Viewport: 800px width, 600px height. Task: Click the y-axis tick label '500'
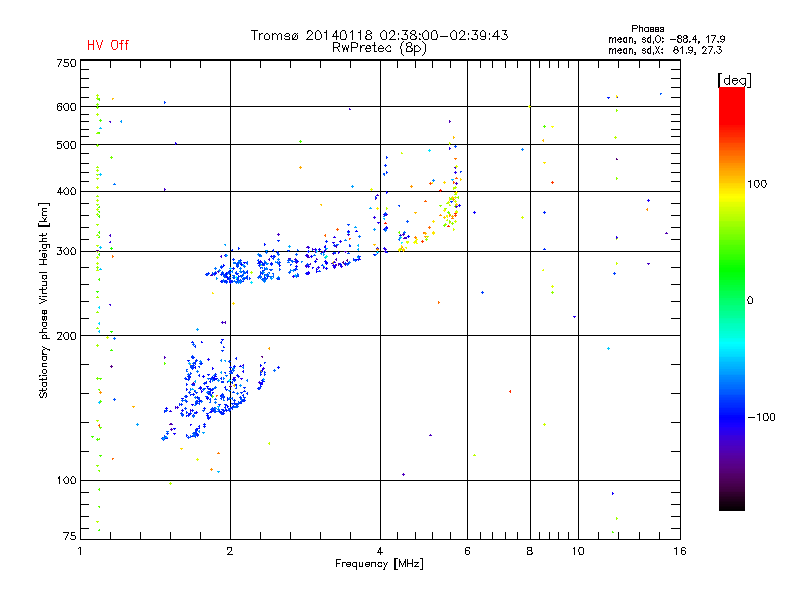point(66,145)
